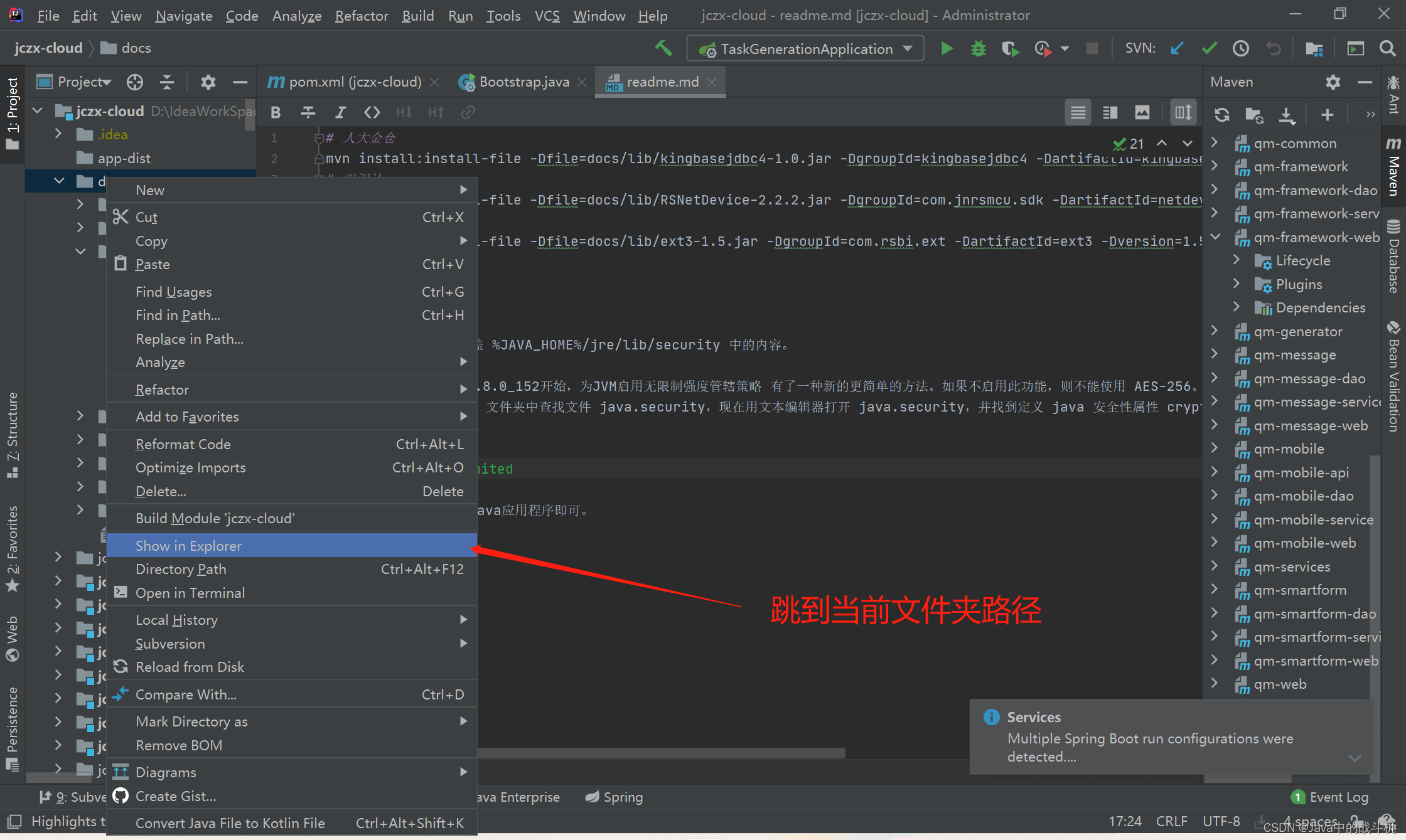Switch to the Bootstrap.java tab
This screenshot has width=1406, height=840.
[x=523, y=82]
